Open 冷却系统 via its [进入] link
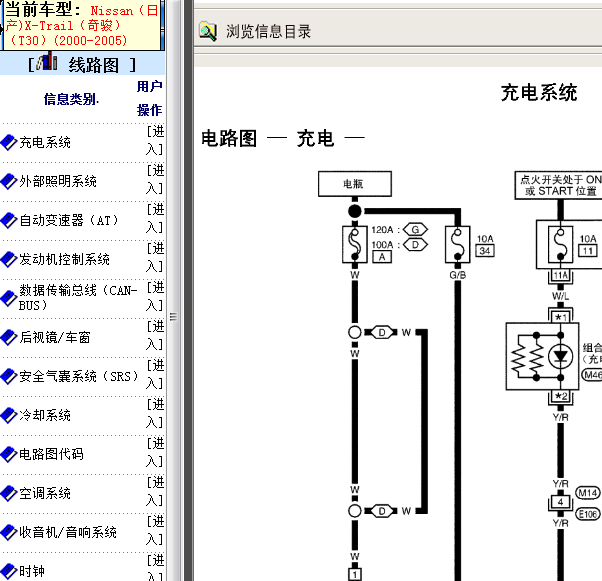This screenshot has width=602, height=581. 155,413
